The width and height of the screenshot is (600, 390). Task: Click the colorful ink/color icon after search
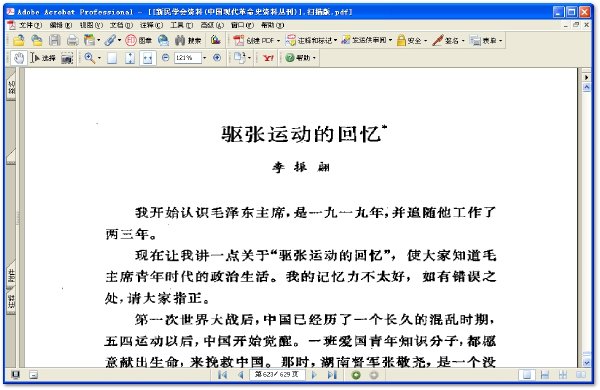[215, 40]
